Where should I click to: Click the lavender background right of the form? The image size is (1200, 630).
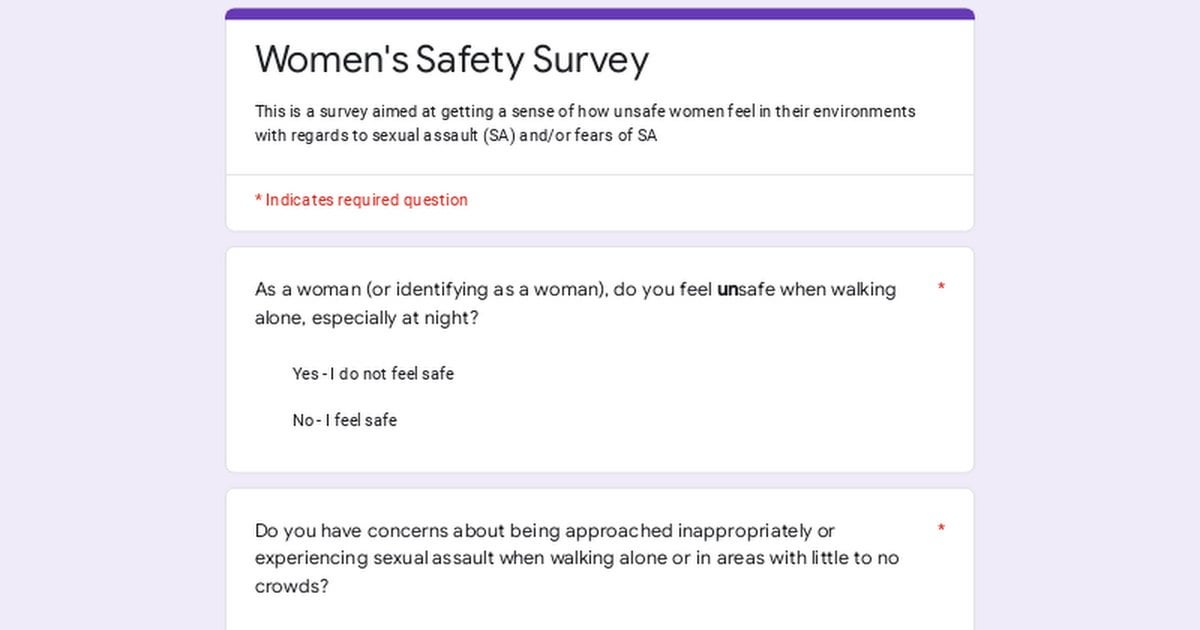(x=1087, y=315)
